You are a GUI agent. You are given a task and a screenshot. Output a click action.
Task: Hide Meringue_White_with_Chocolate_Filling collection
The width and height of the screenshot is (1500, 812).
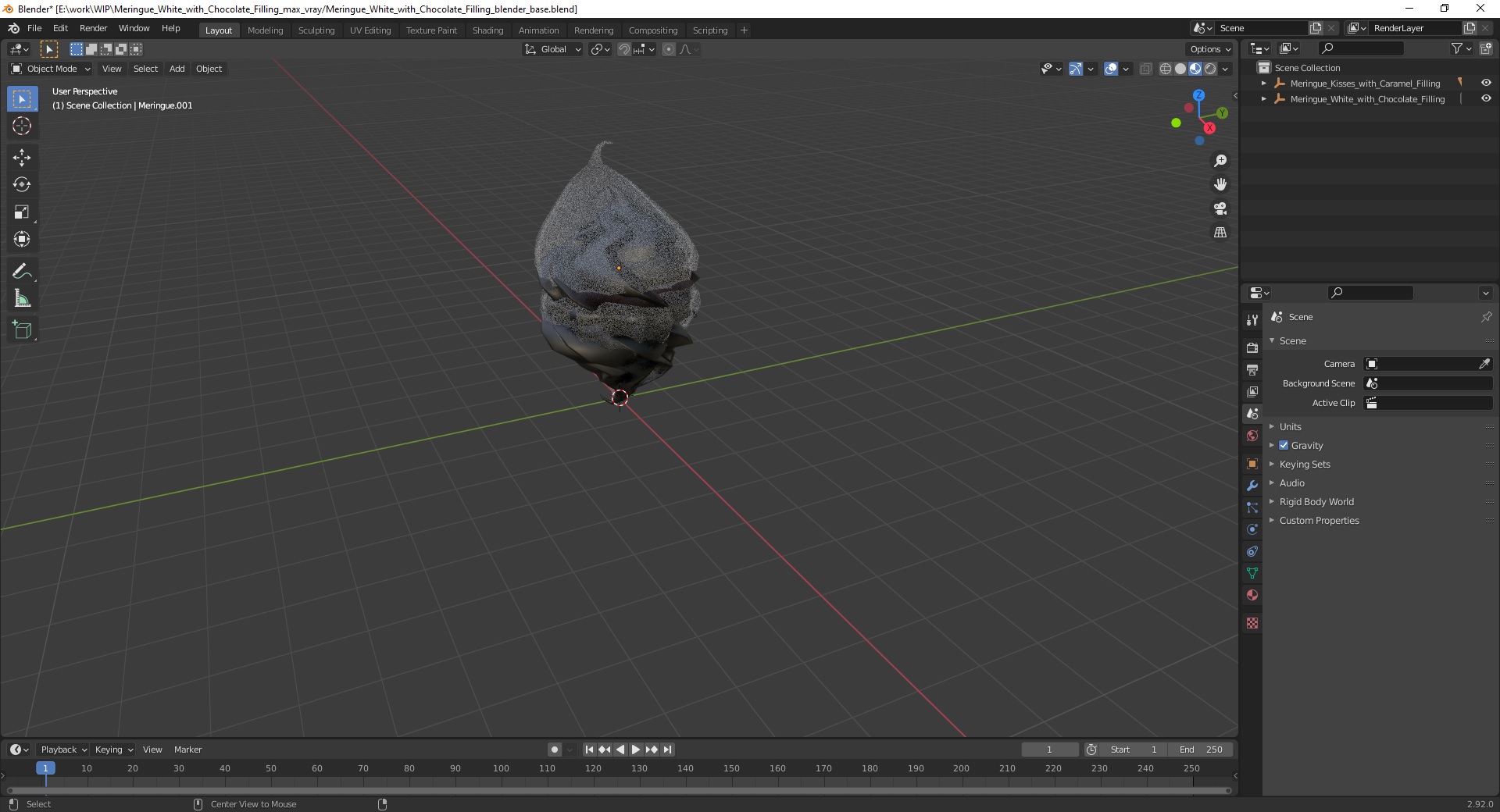(1486, 98)
